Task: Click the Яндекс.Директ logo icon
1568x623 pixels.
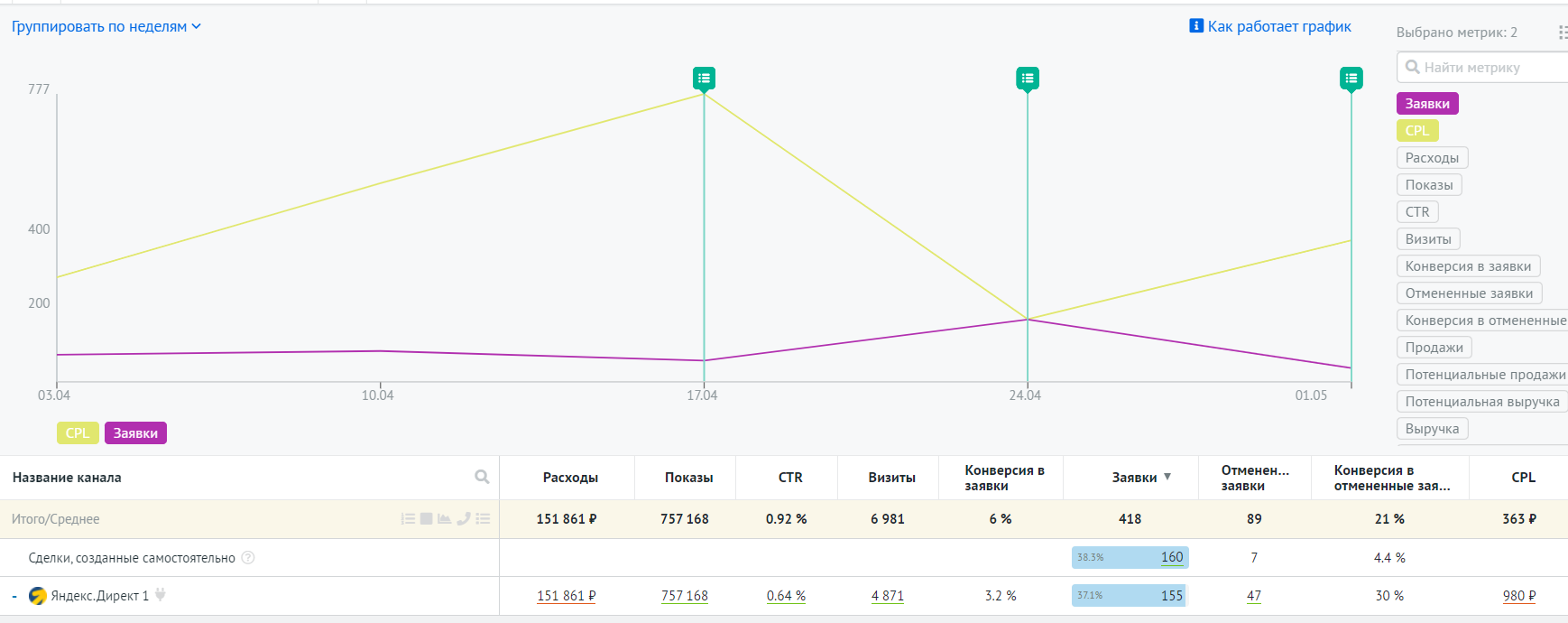Action: point(38,596)
